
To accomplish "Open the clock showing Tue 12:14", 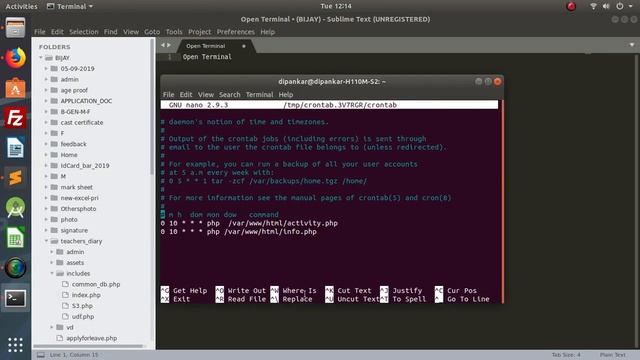I will pos(336,6).
